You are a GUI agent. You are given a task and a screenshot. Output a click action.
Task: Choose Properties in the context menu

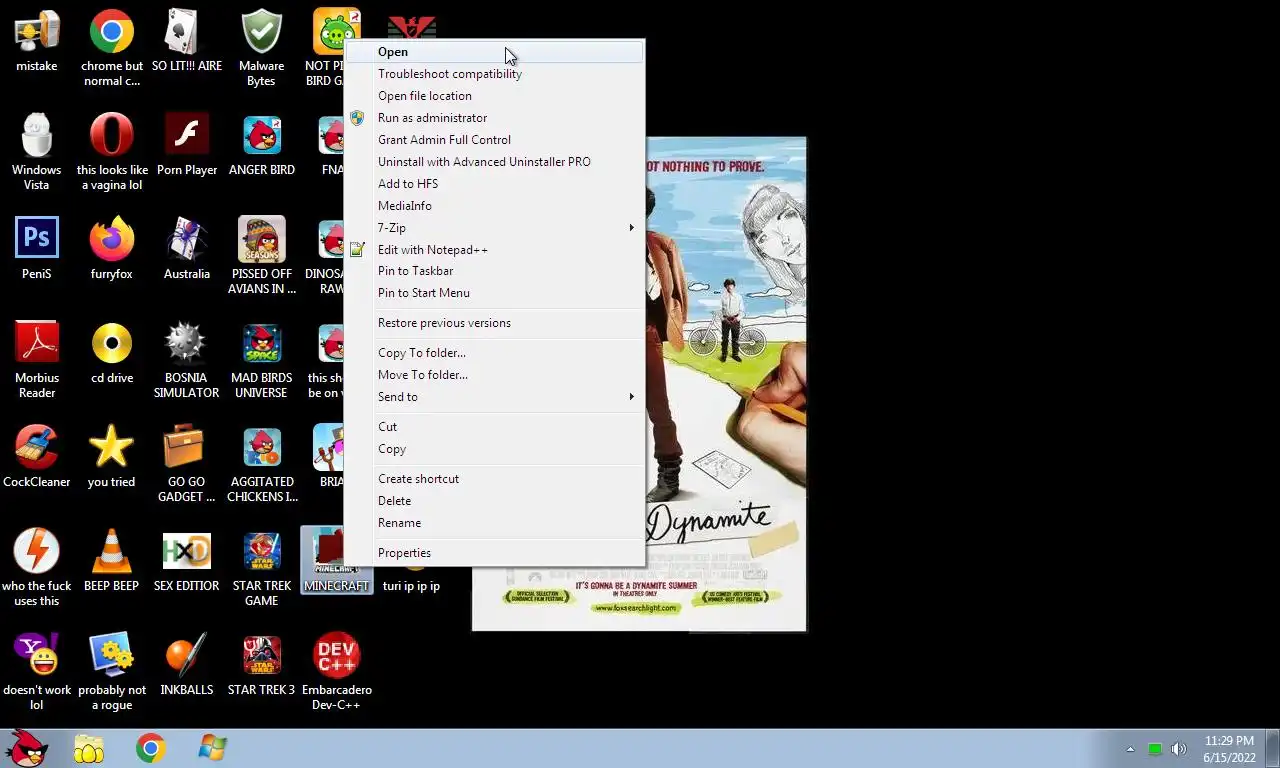point(494,553)
